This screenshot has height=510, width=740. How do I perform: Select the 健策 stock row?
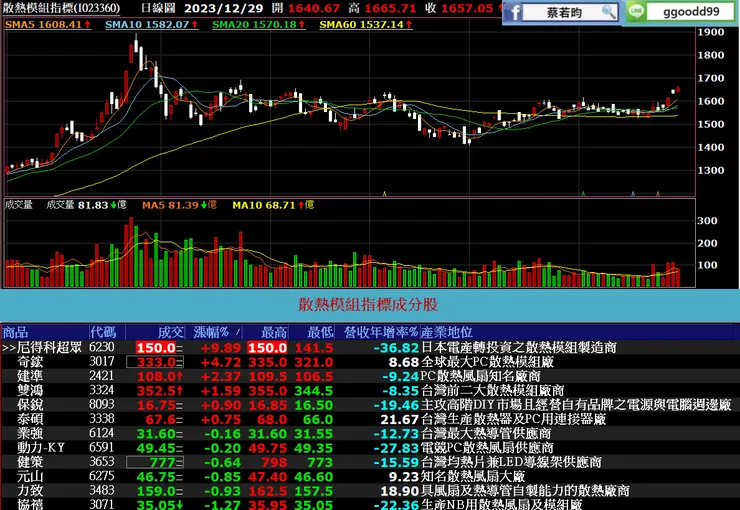[x=370, y=462]
